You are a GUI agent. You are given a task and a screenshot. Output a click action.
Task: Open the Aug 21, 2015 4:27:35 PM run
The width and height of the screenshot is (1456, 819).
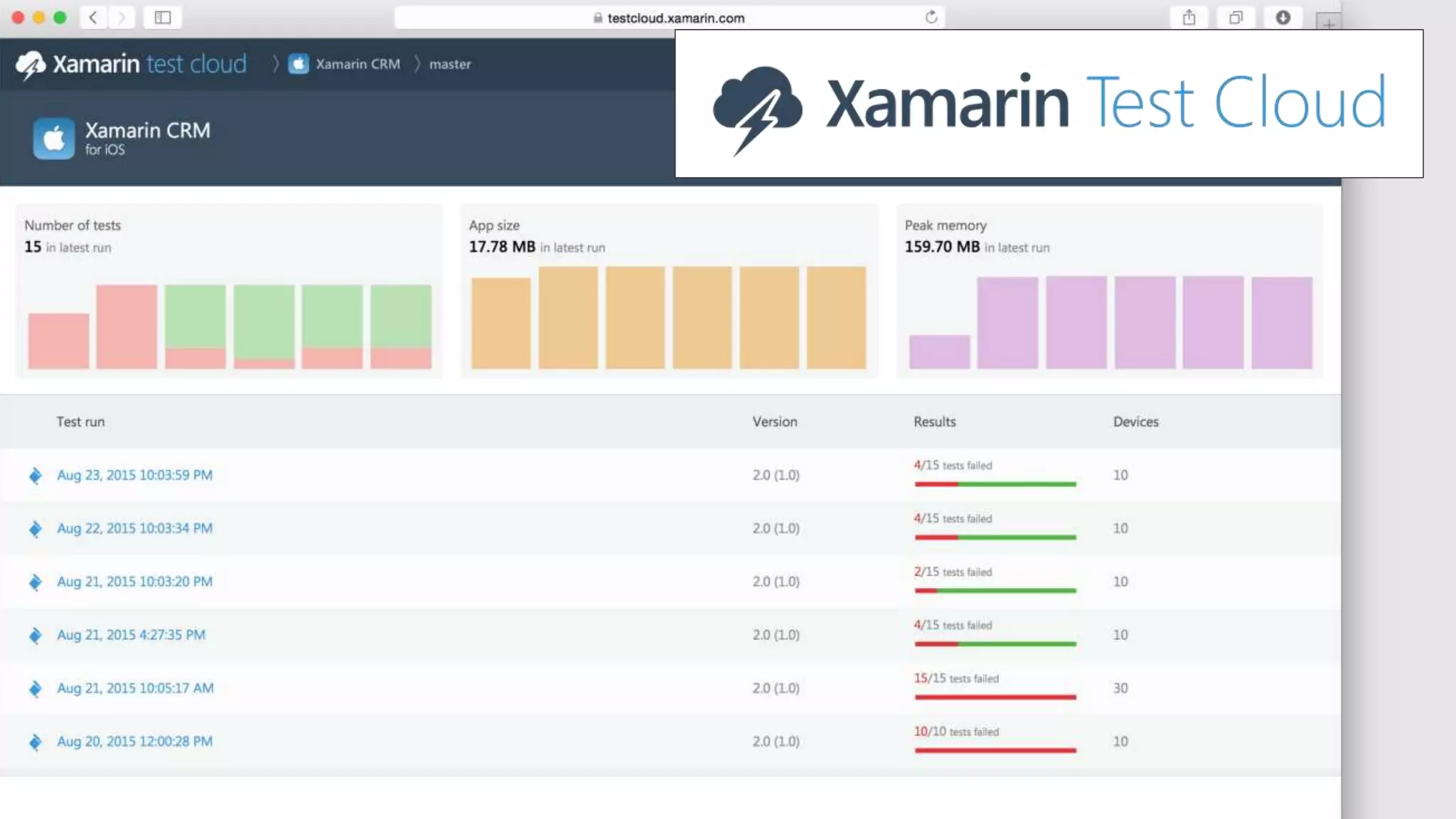[131, 635]
